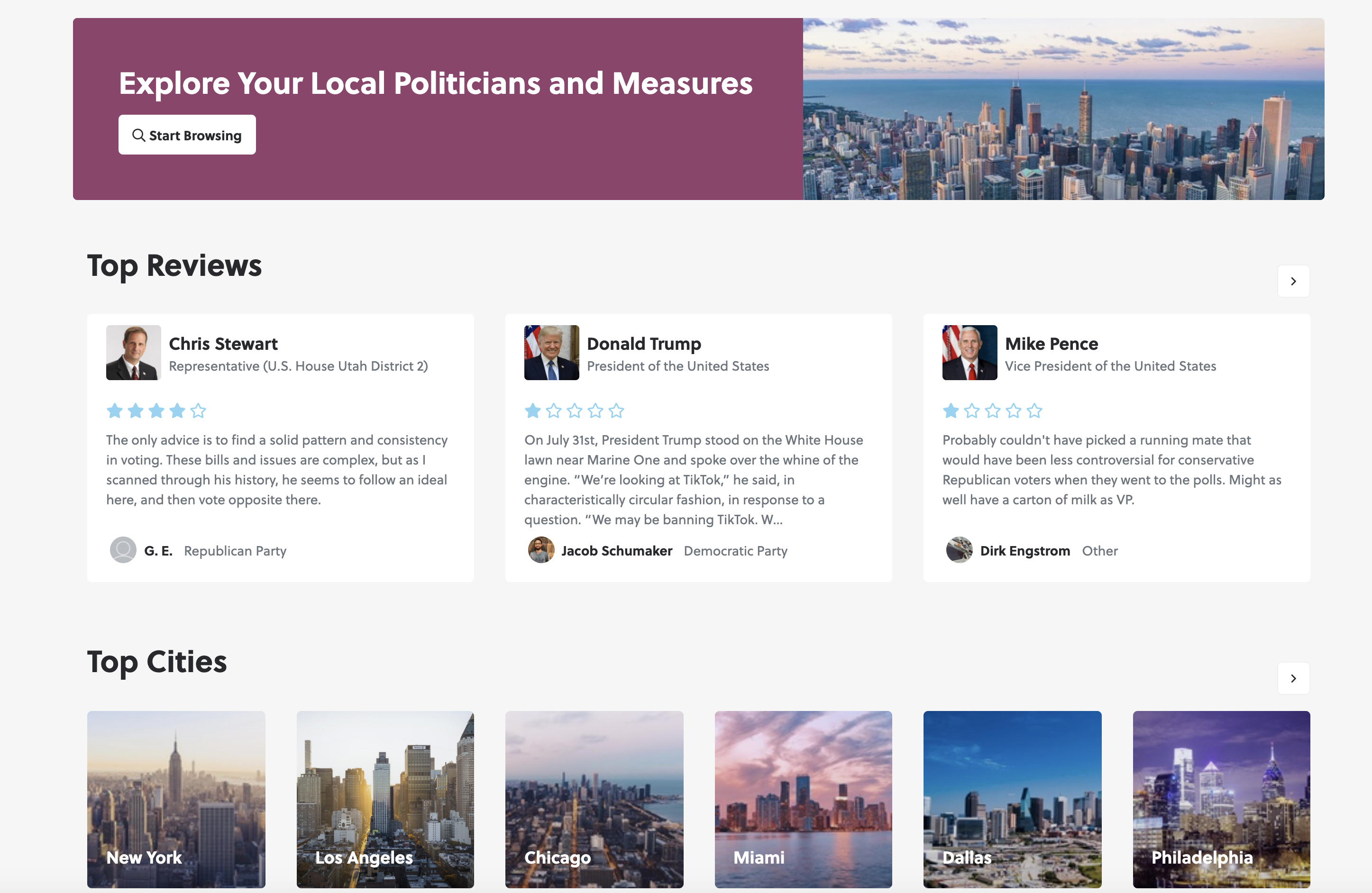Viewport: 1372px width, 893px height.
Task: Click the first star on Donald Trump's rating
Action: pos(532,410)
